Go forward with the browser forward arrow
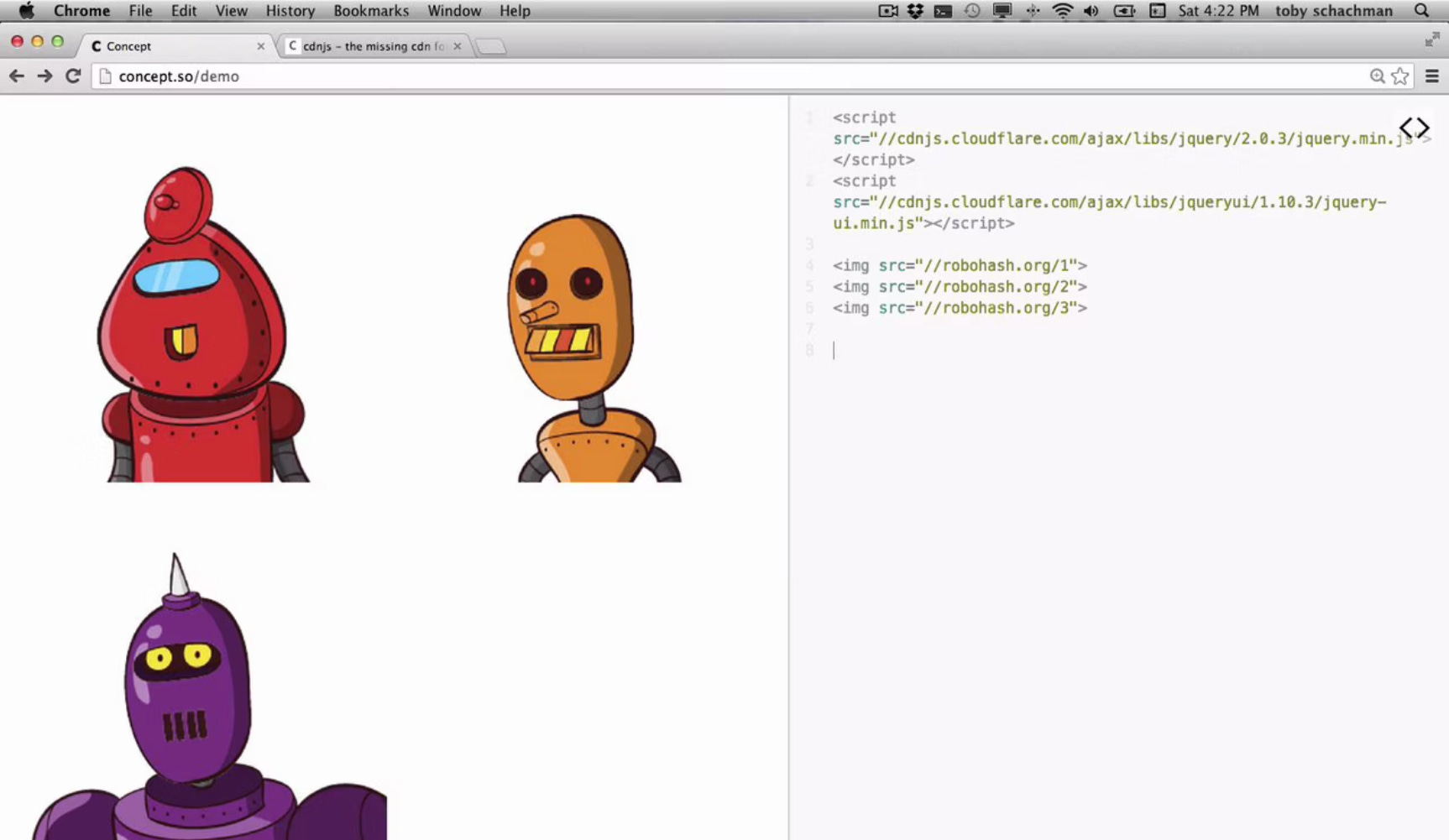The width and height of the screenshot is (1449, 840). tap(44, 76)
